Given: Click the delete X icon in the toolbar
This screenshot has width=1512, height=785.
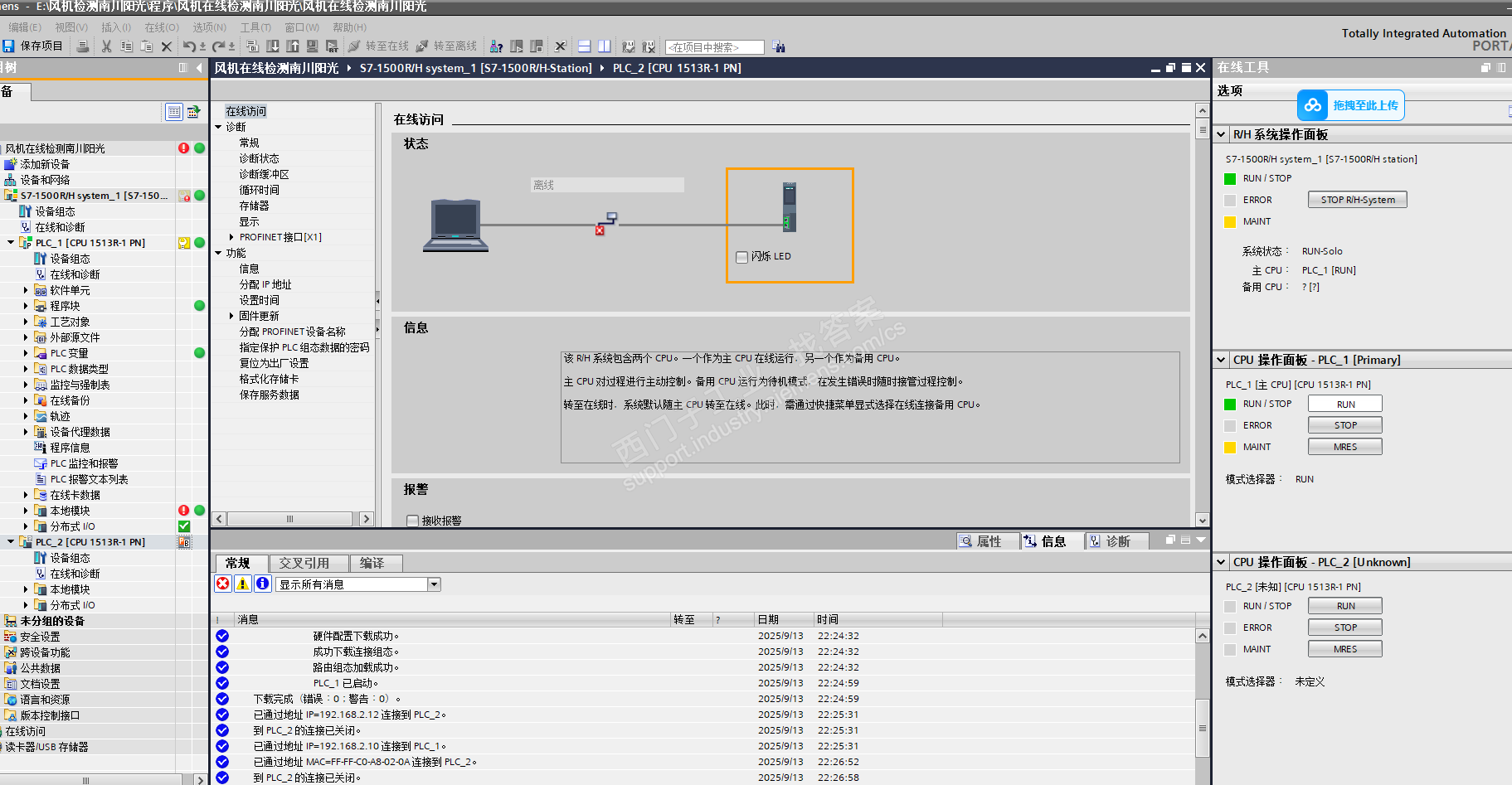Looking at the screenshot, I should 167,46.
